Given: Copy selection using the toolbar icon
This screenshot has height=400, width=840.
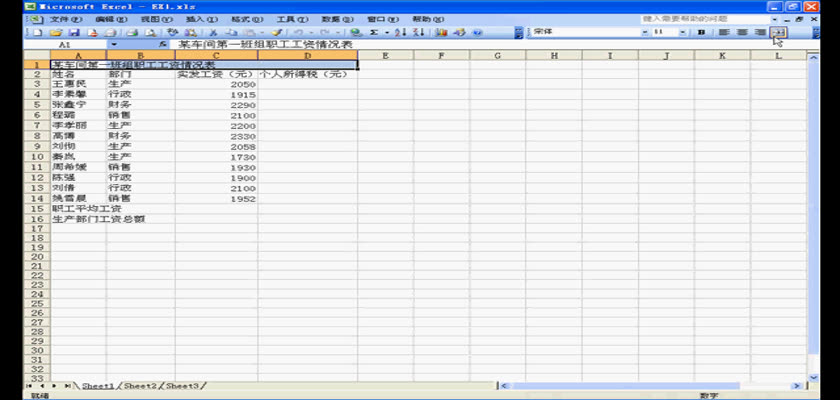Looking at the screenshot, I should click(x=231, y=33).
